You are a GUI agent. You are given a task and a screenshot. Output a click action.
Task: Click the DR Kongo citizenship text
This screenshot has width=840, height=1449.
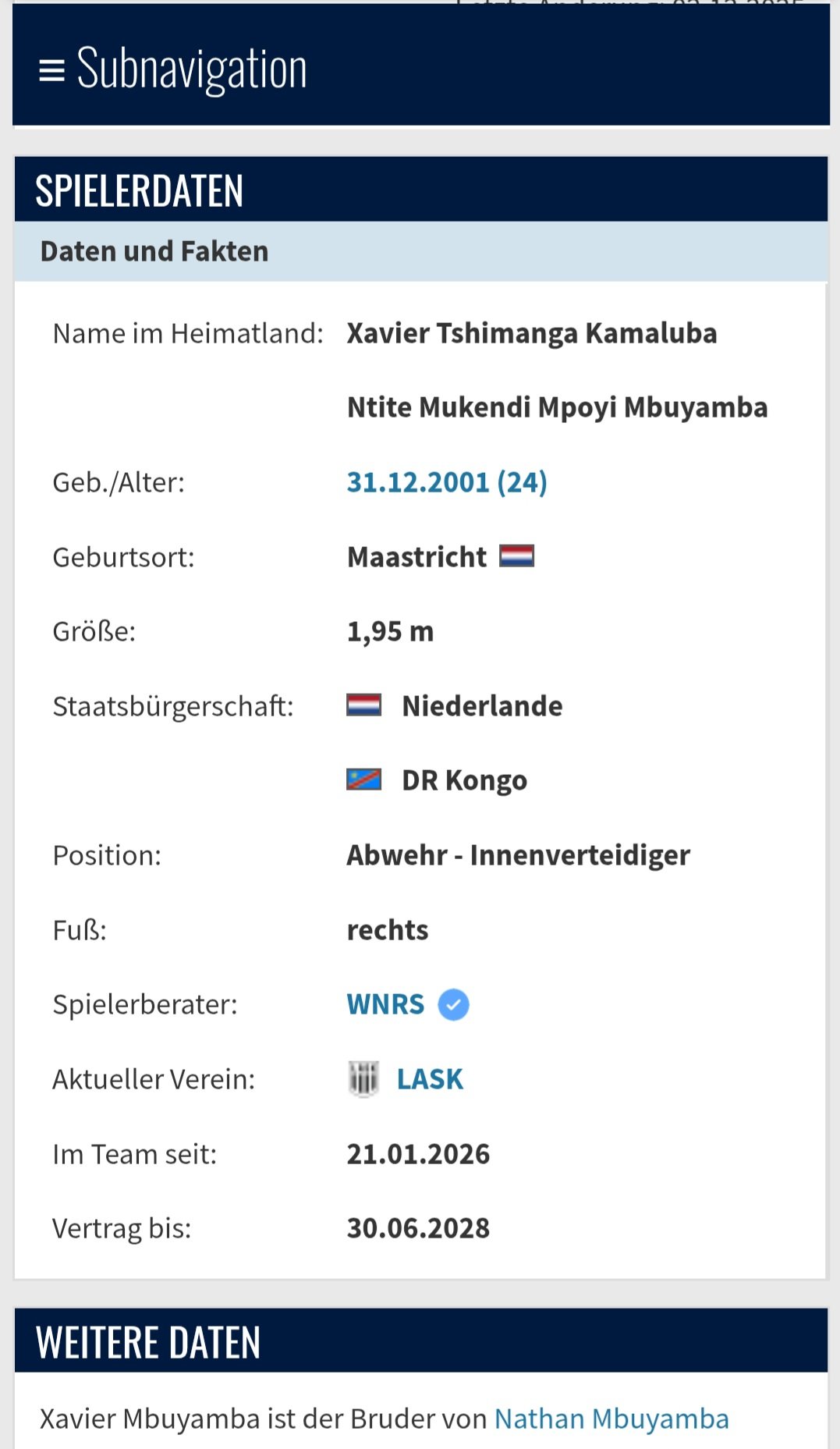464,780
